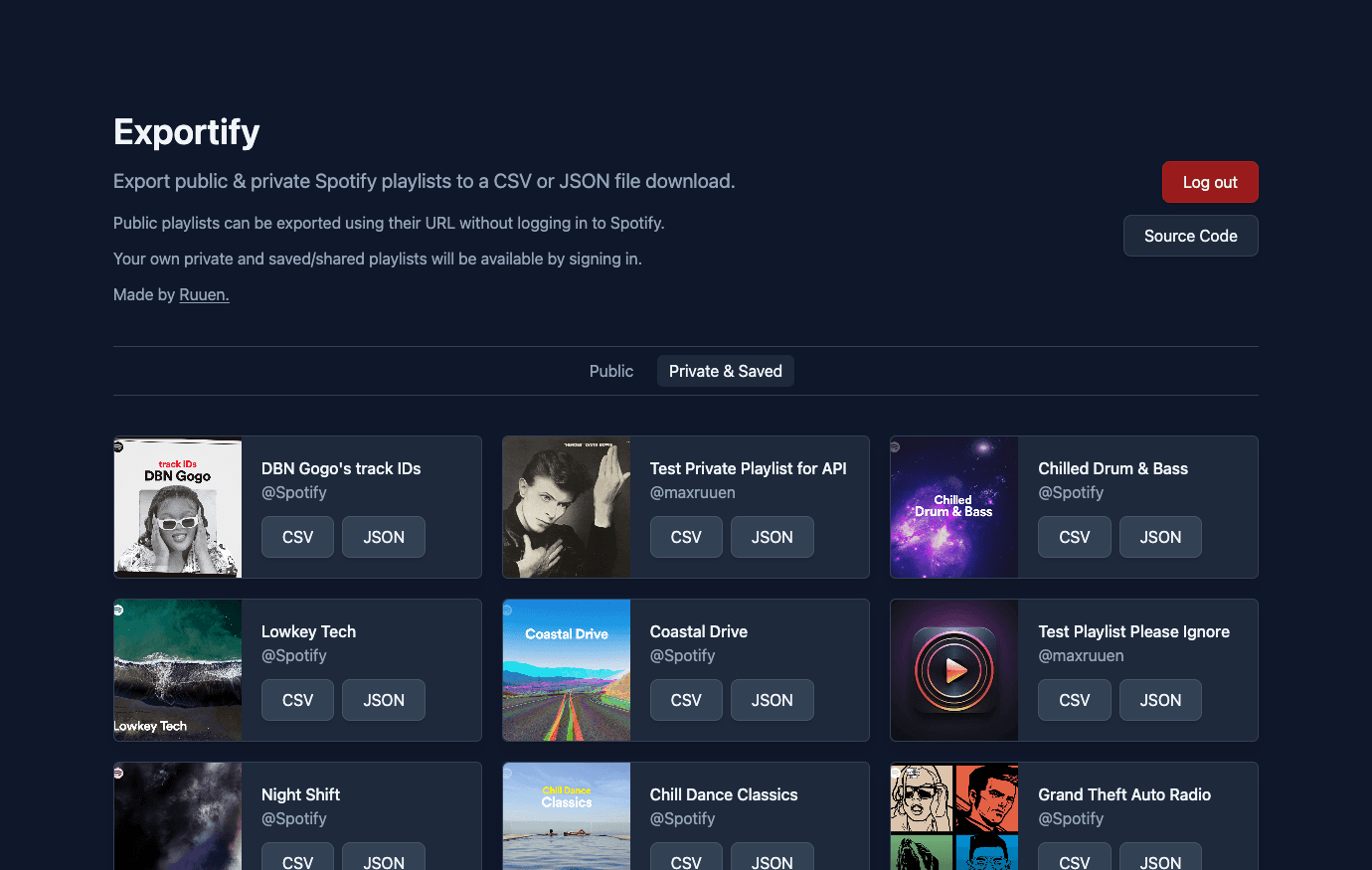Select the Grand Theft Auto Radio cover art
The height and width of the screenshot is (870, 1372).
954,816
